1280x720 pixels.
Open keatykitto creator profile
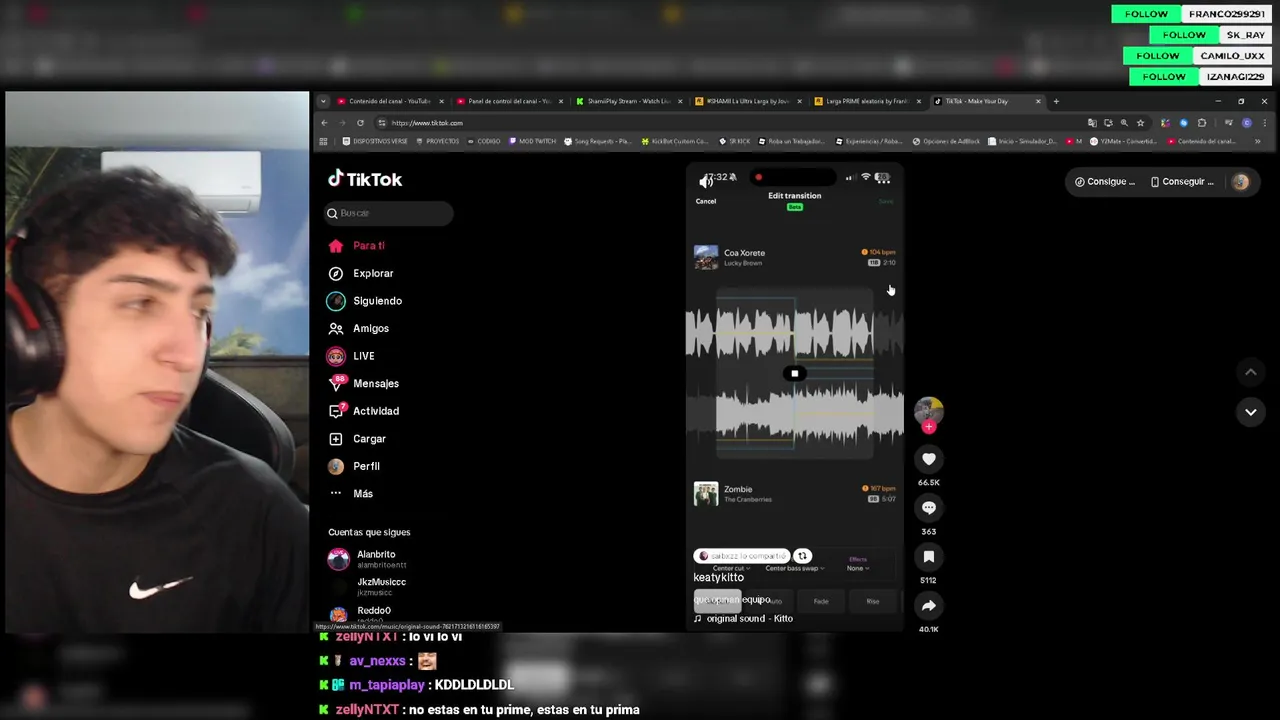[719, 578]
